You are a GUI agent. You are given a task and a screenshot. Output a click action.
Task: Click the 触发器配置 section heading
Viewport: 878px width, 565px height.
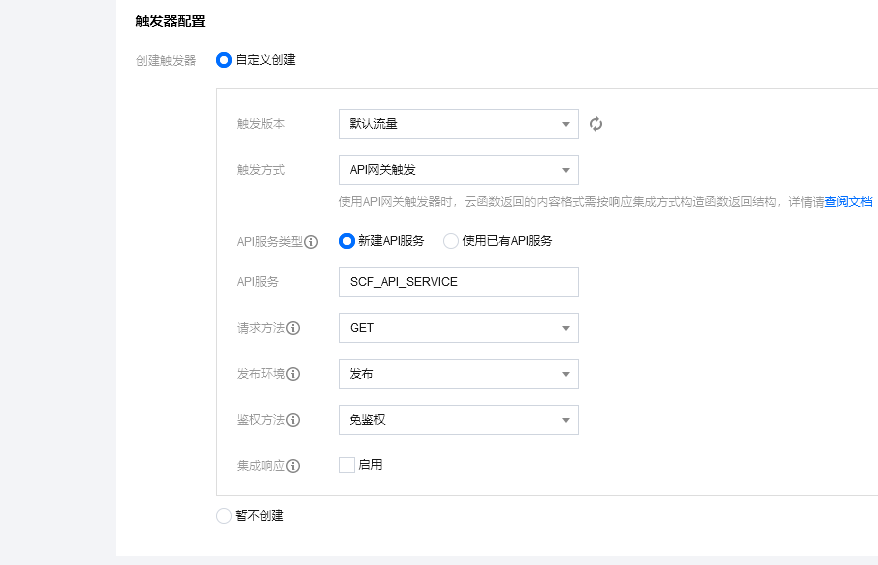(x=170, y=21)
